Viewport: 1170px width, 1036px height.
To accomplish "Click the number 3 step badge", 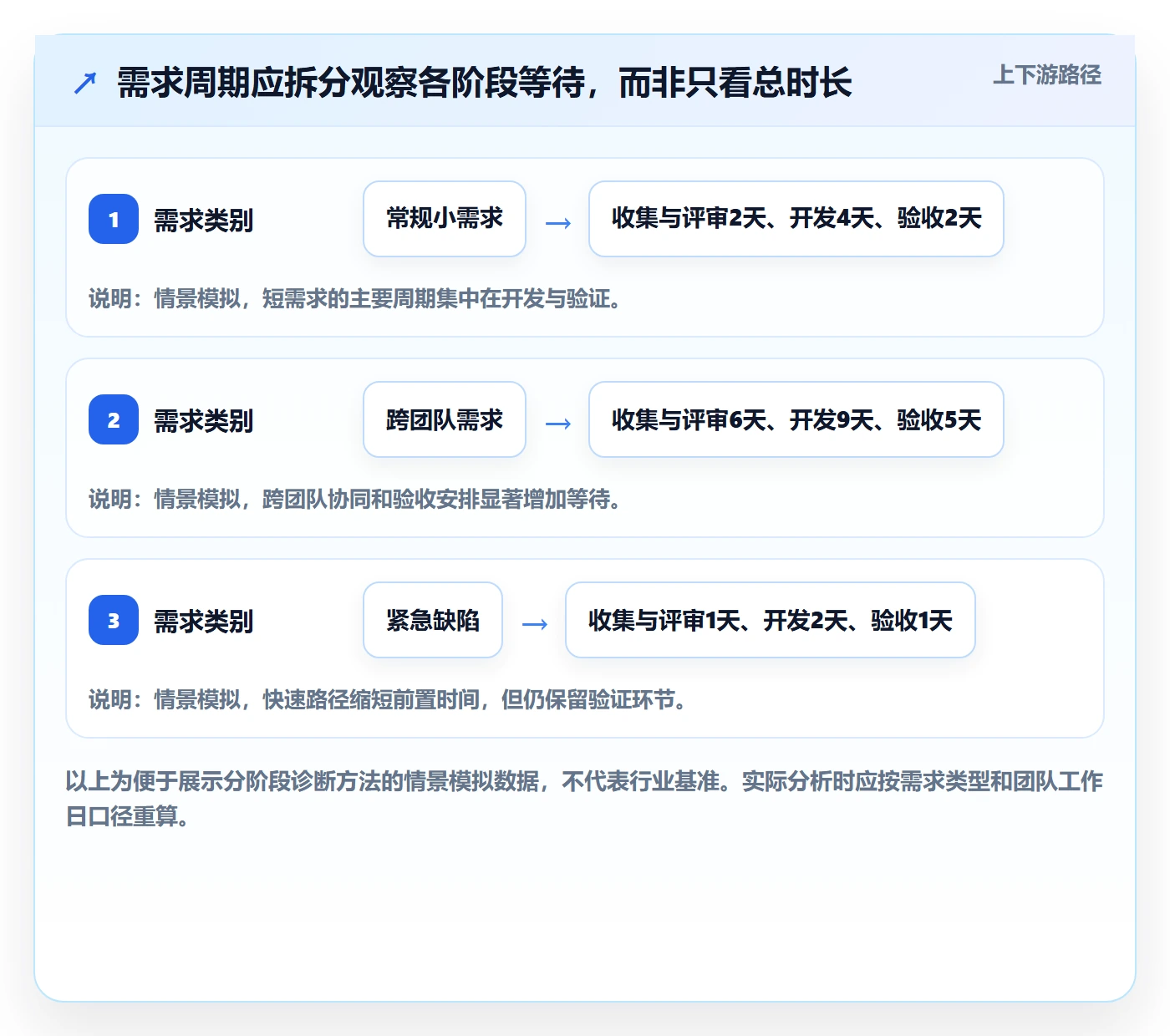I will (114, 620).
